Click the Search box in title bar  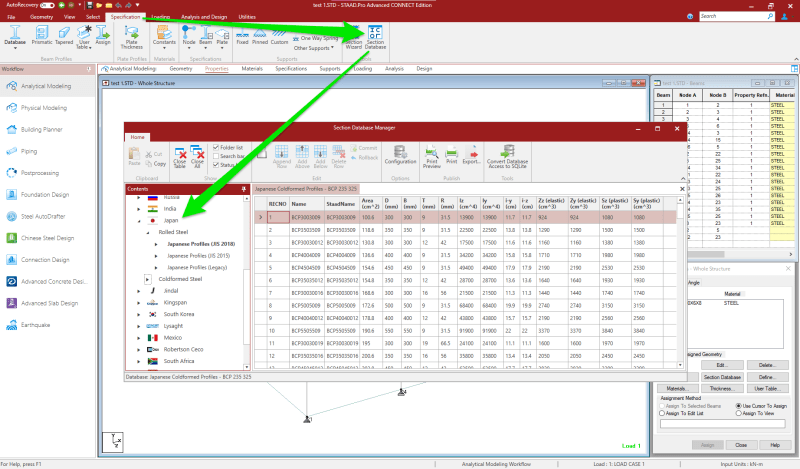pyautogui.click(x=737, y=16)
